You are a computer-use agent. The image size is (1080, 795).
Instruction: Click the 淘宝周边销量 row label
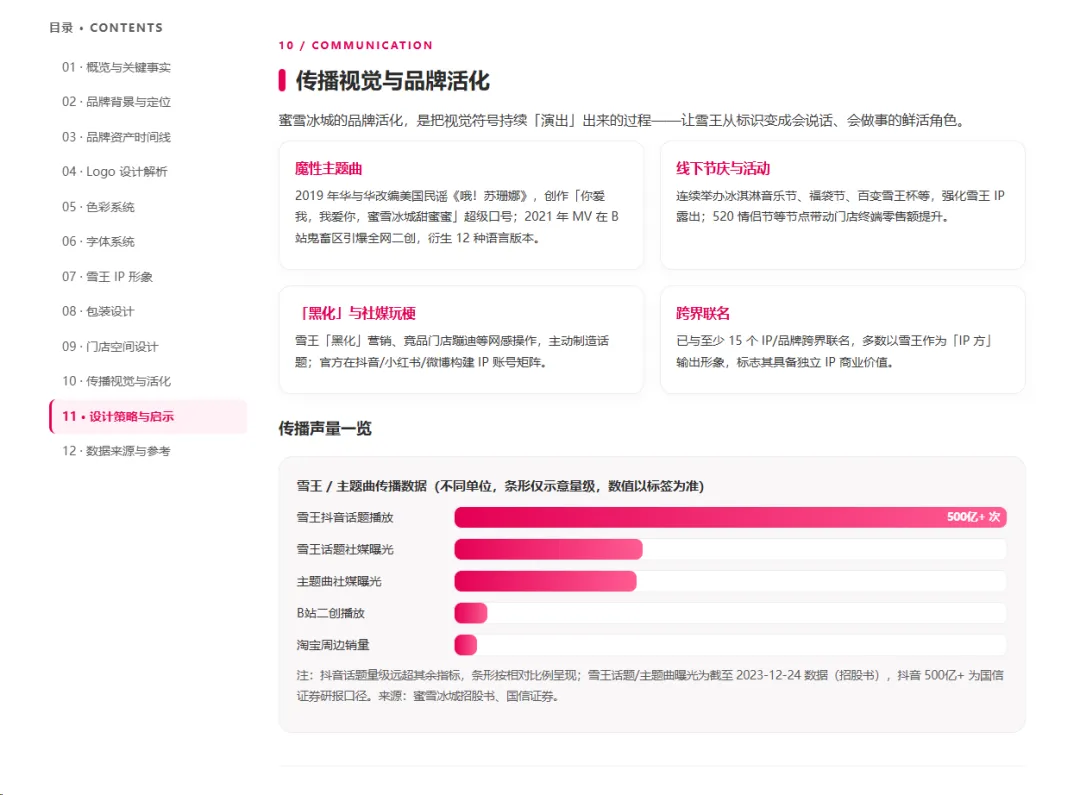[333, 645]
